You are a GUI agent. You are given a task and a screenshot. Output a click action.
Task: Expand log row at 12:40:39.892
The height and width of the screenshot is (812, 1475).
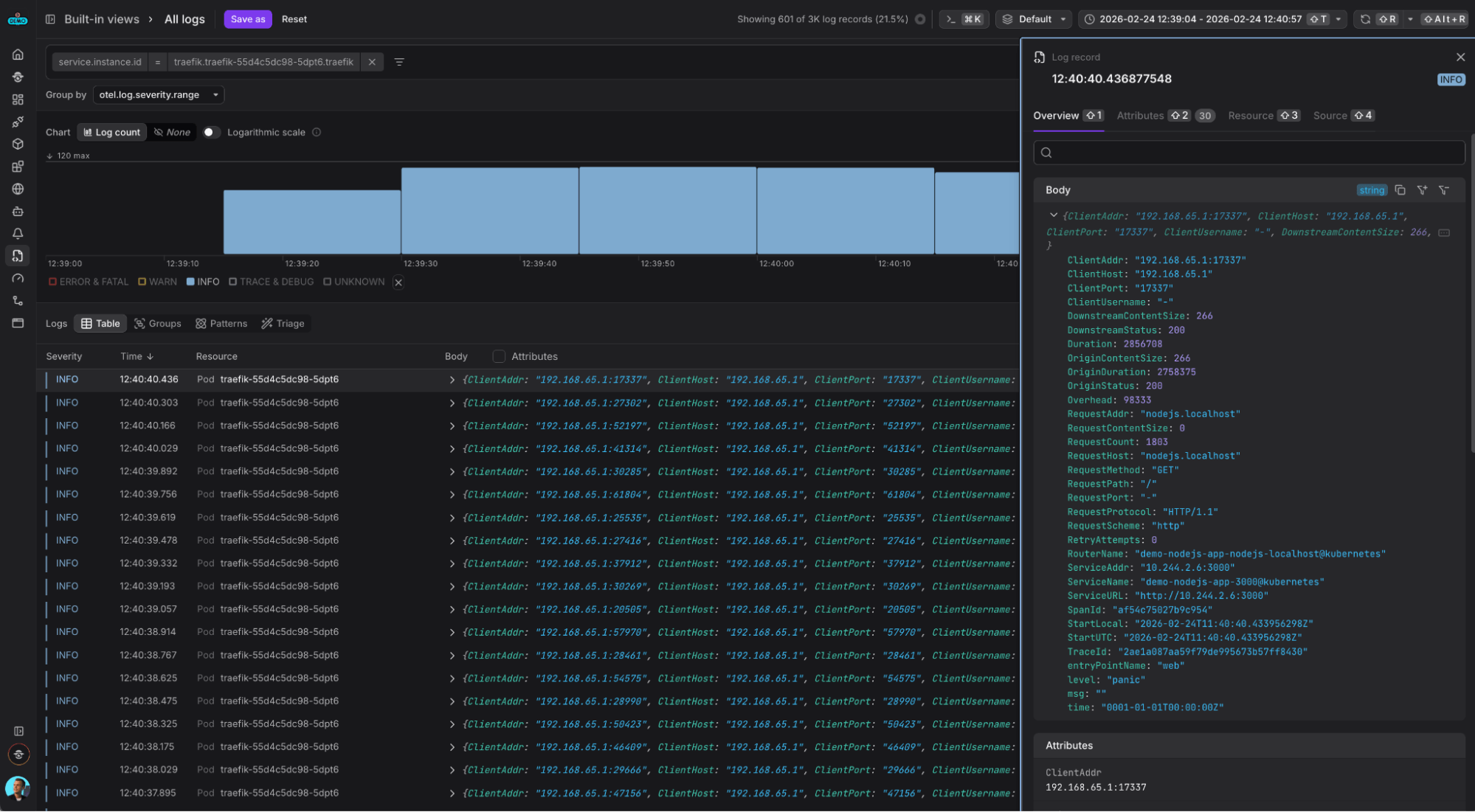(452, 472)
